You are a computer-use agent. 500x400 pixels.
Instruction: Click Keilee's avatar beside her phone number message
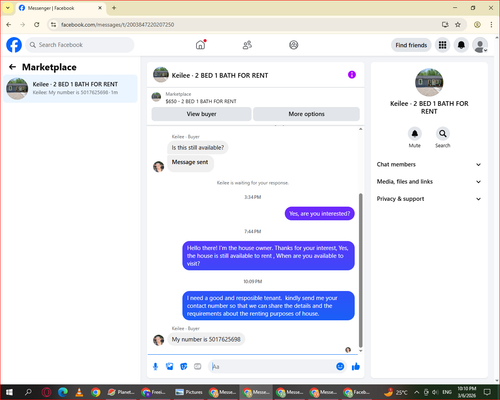(158, 340)
